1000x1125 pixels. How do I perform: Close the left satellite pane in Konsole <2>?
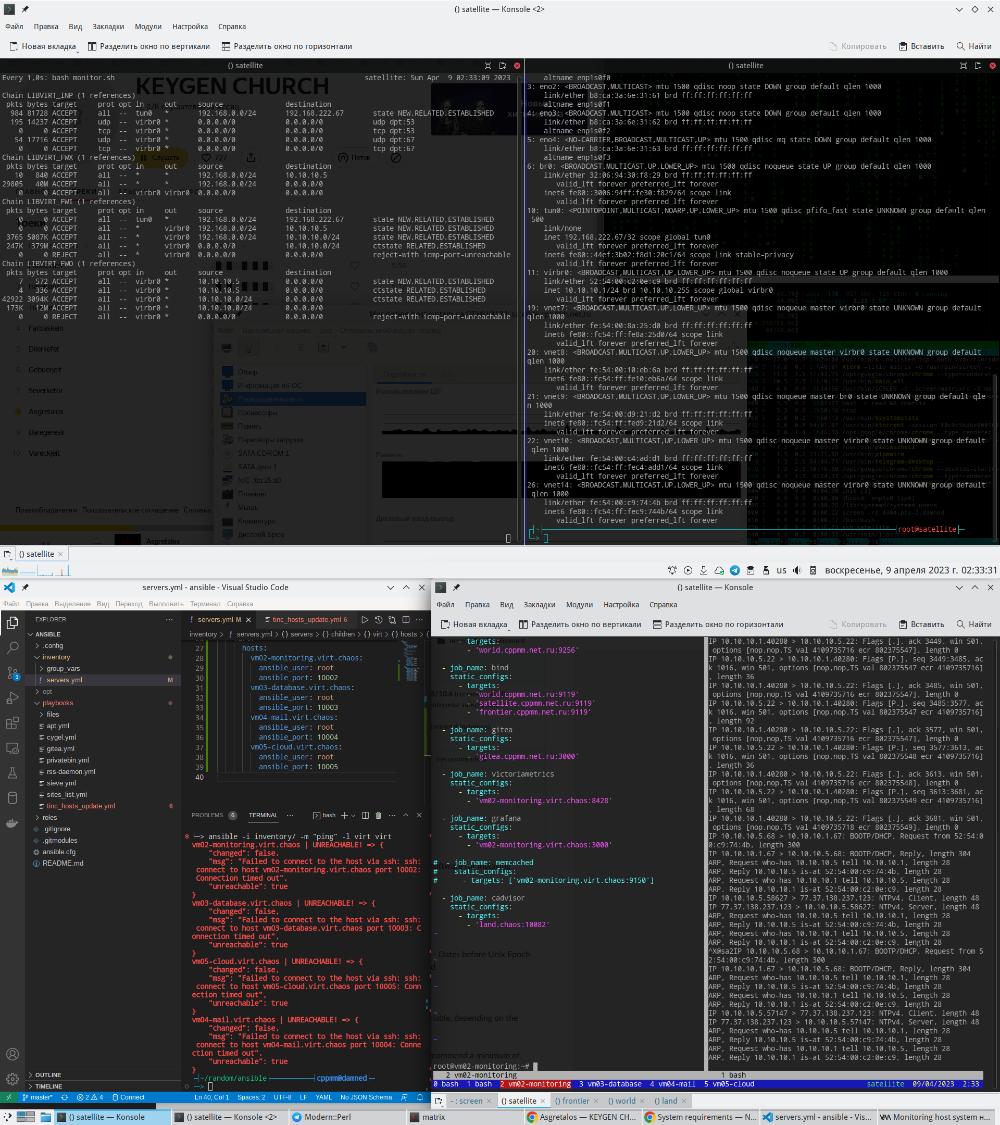tap(516, 65)
